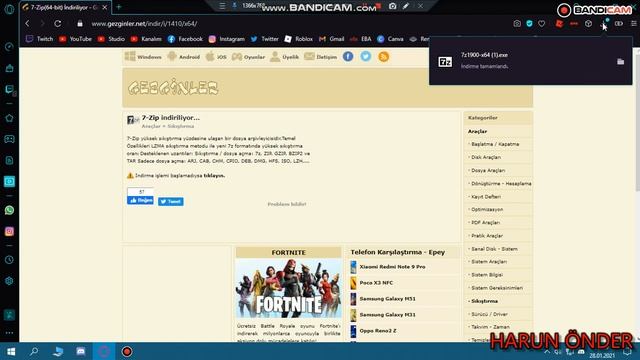Take a snapshot with camera toolbar icon
The height and width of the screenshot is (360, 640).
point(517,24)
